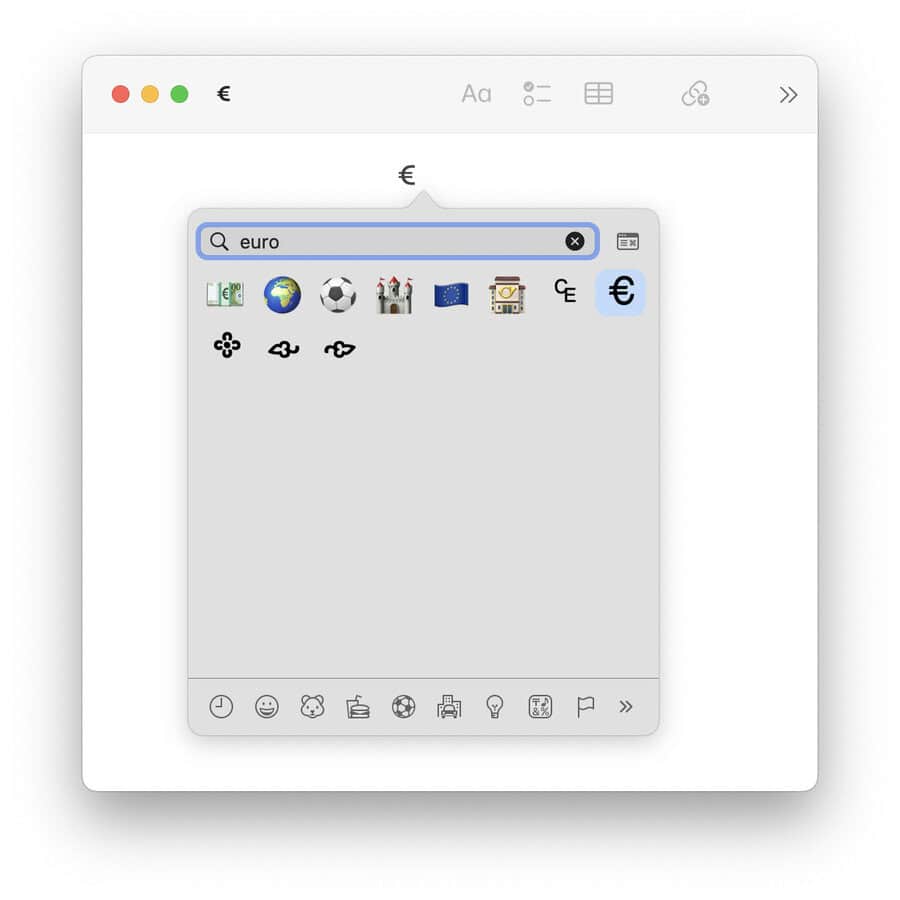
Task: Open Animals & Nature bear tab
Action: point(312,707)
